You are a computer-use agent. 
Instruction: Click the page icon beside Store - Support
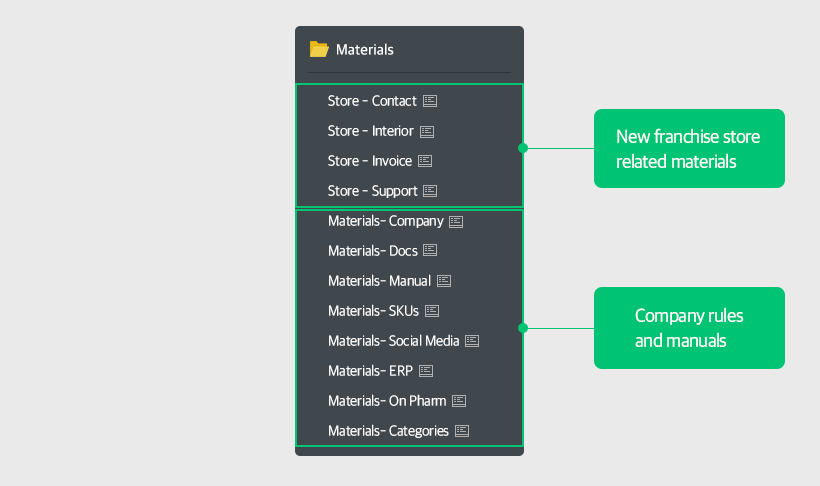430,191
